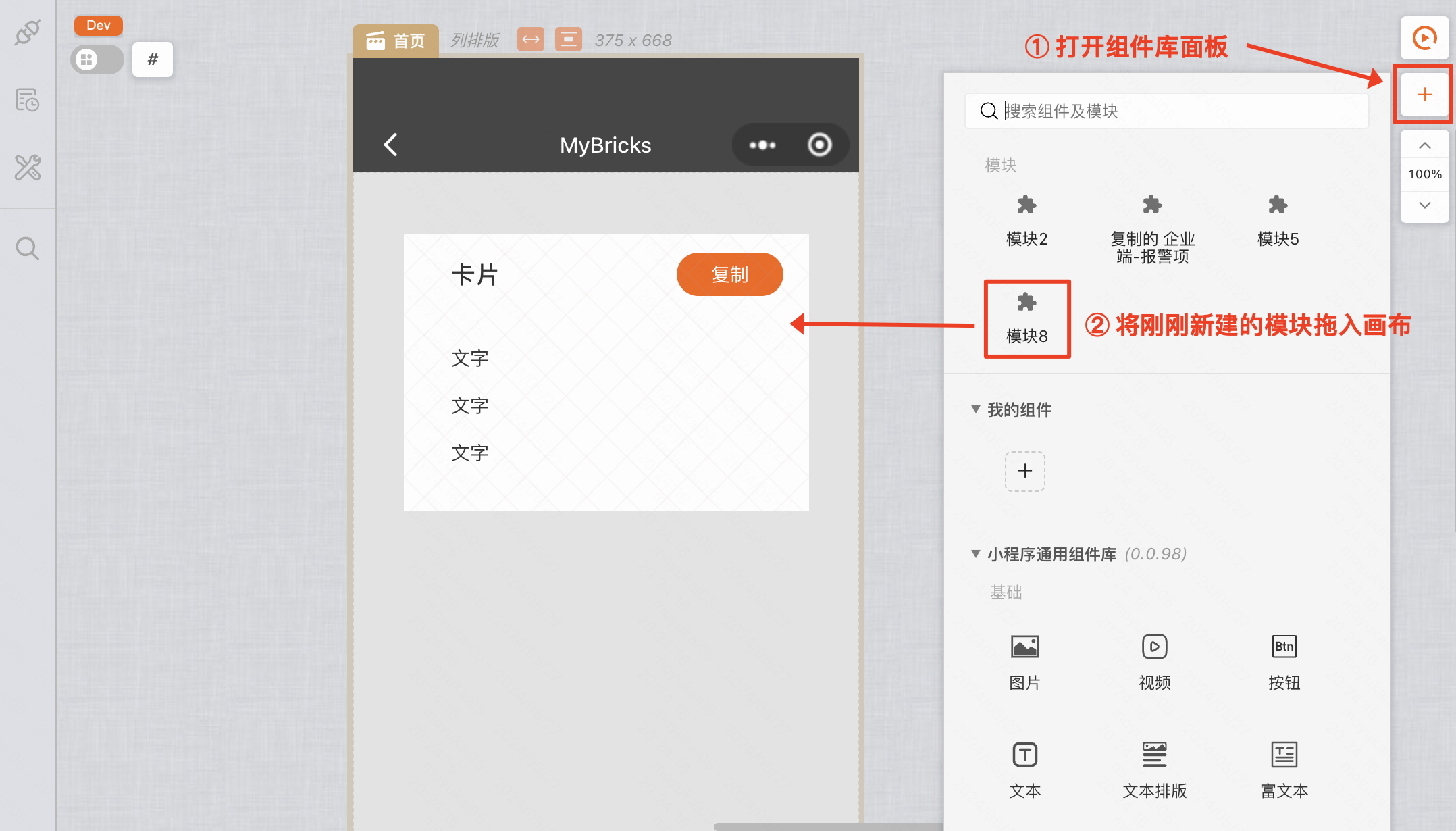
Task: Click the Dev environment badge
Action: (x=99, y=25)
